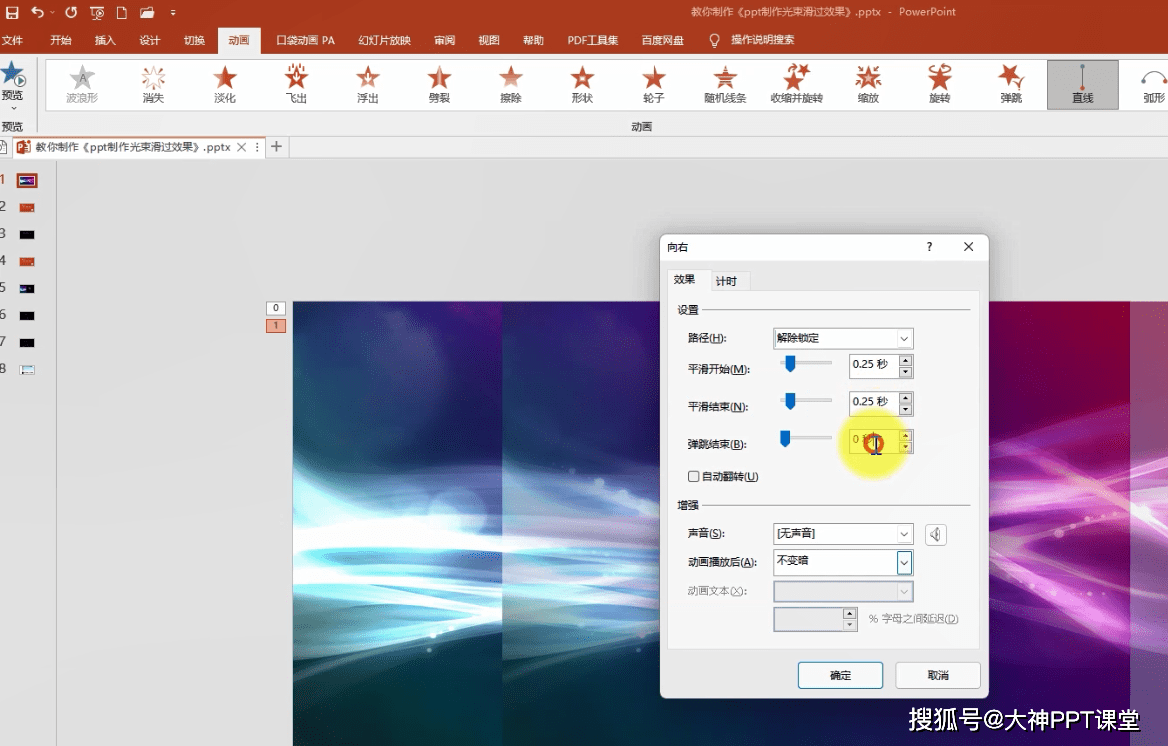Click the 取消 cancel button
The width and height of the screenshot is (1168, 746).
pyautogui.click(x=938, y=675)
